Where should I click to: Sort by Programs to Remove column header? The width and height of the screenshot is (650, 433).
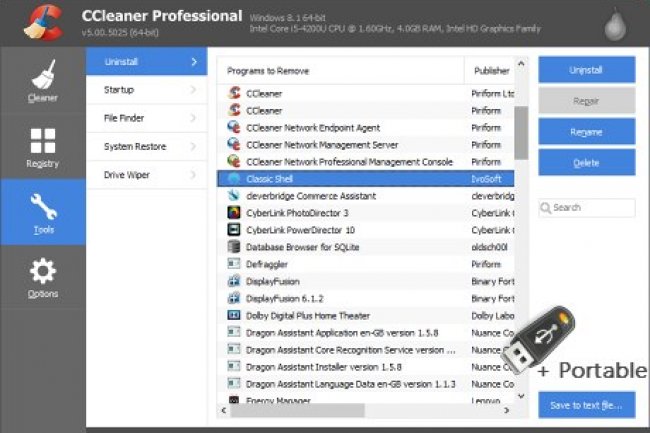(340, 71)
